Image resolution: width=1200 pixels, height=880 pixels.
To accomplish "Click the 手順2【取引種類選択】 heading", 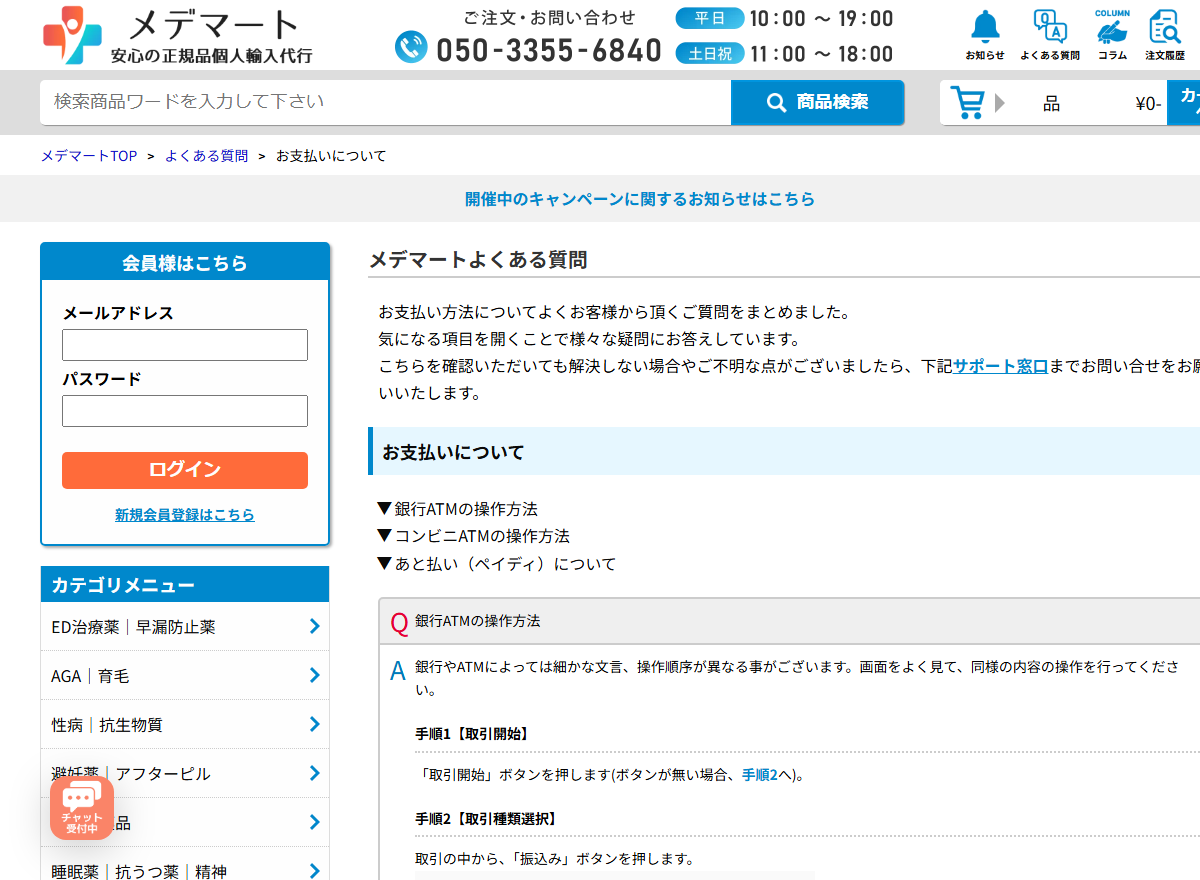I will (486, 819).
